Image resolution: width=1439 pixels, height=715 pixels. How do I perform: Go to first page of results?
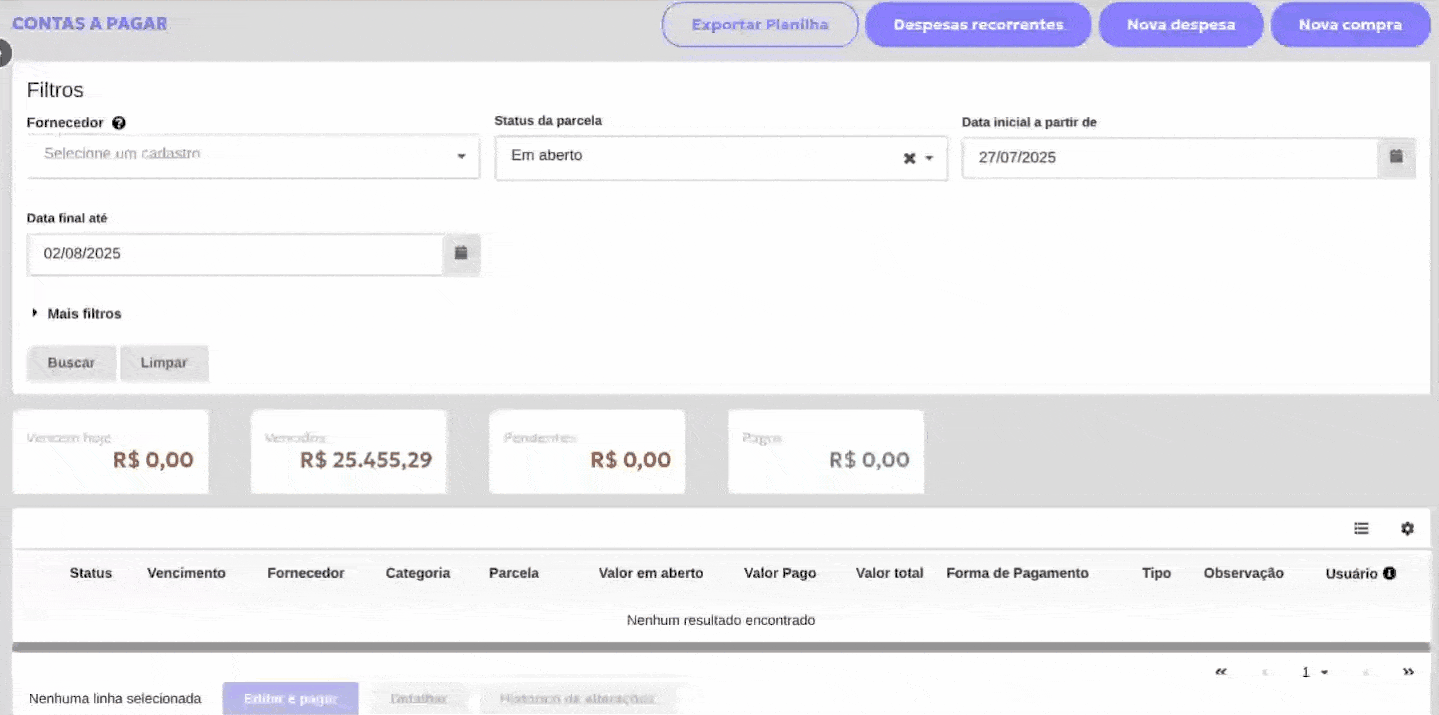1220,672
